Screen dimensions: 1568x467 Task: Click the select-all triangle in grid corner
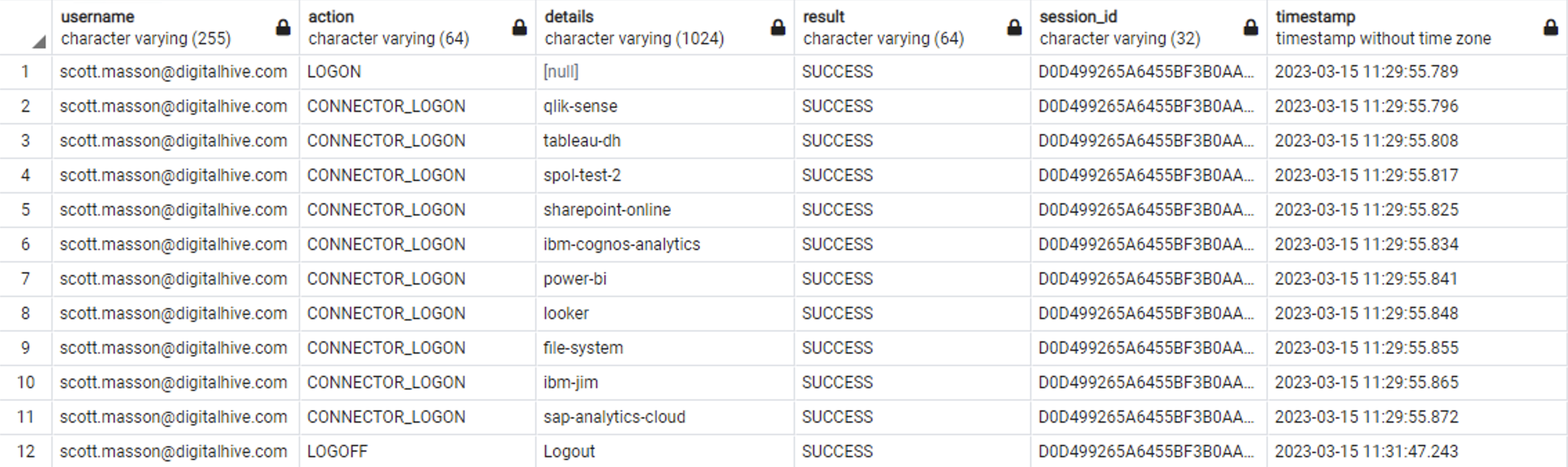tap(39, 43)
